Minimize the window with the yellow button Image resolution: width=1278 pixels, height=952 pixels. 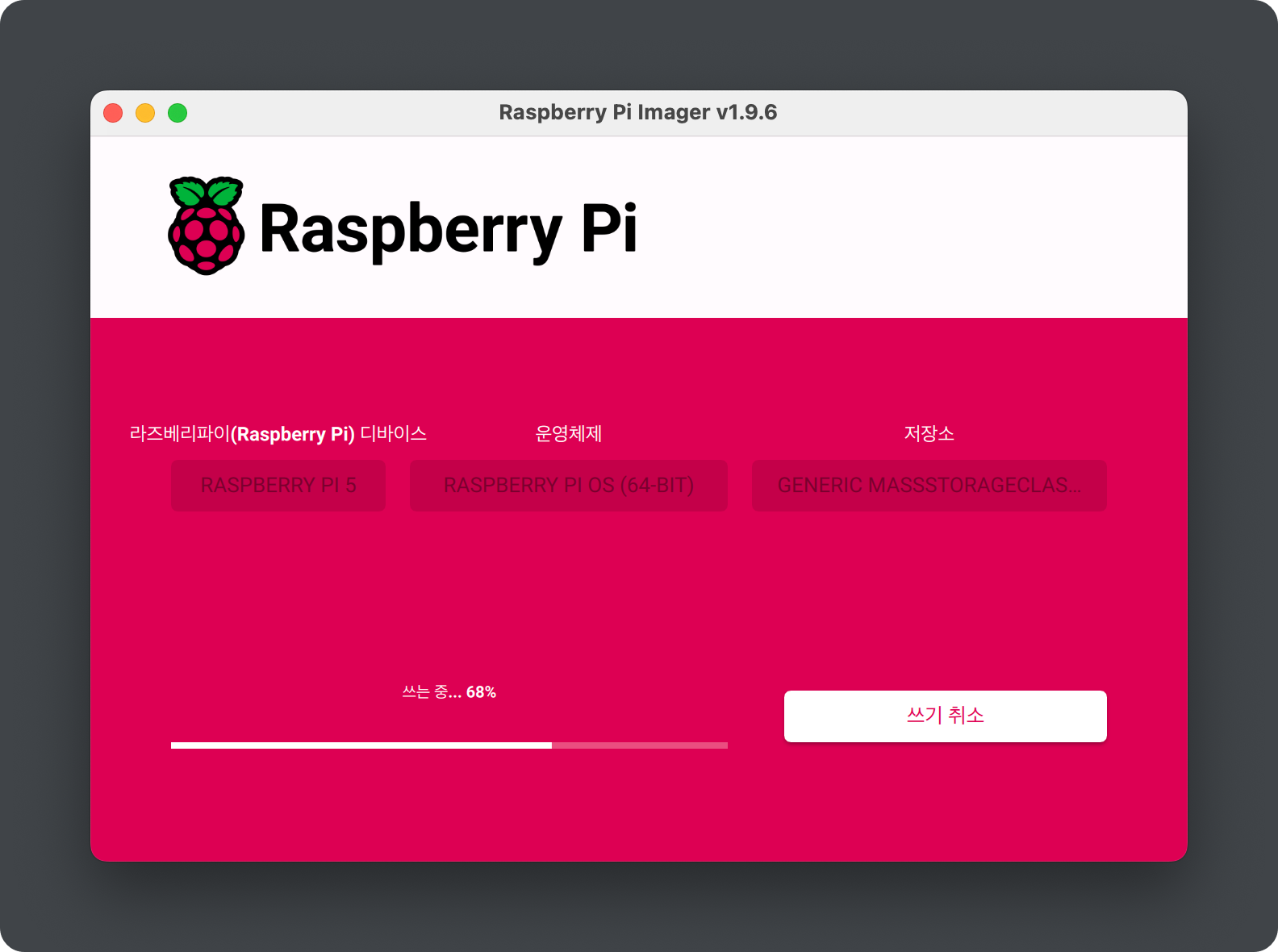[x=145, y=113]
